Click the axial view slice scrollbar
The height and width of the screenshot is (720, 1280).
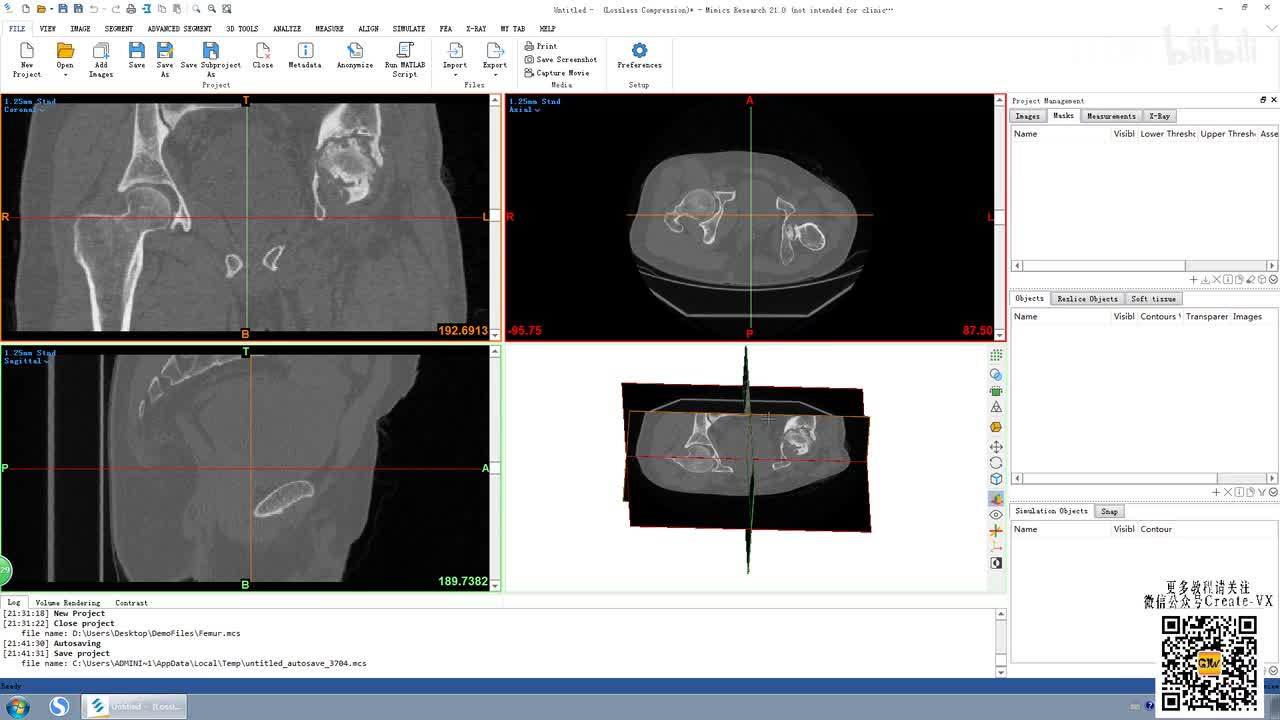coord(999,218)
